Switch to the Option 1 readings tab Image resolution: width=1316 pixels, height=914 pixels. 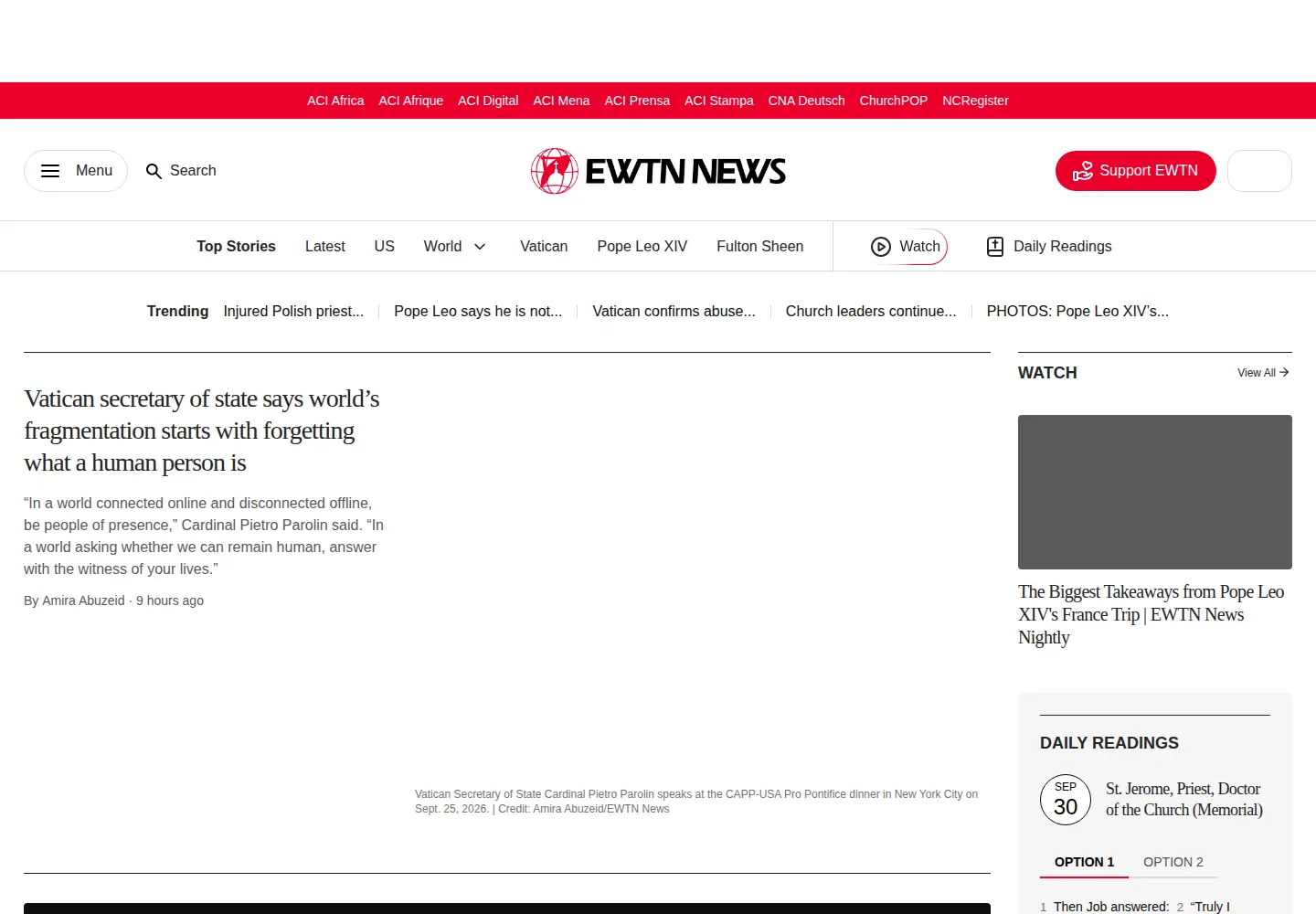coord(1084,862)
